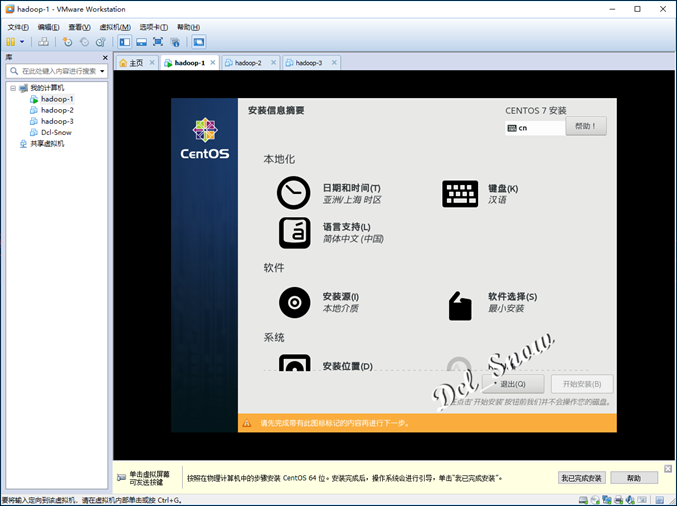The height and width of the screenshot is (506, 677).
Task: Click the CentOS logo in installer sidebar
Action: pos(205,138)
